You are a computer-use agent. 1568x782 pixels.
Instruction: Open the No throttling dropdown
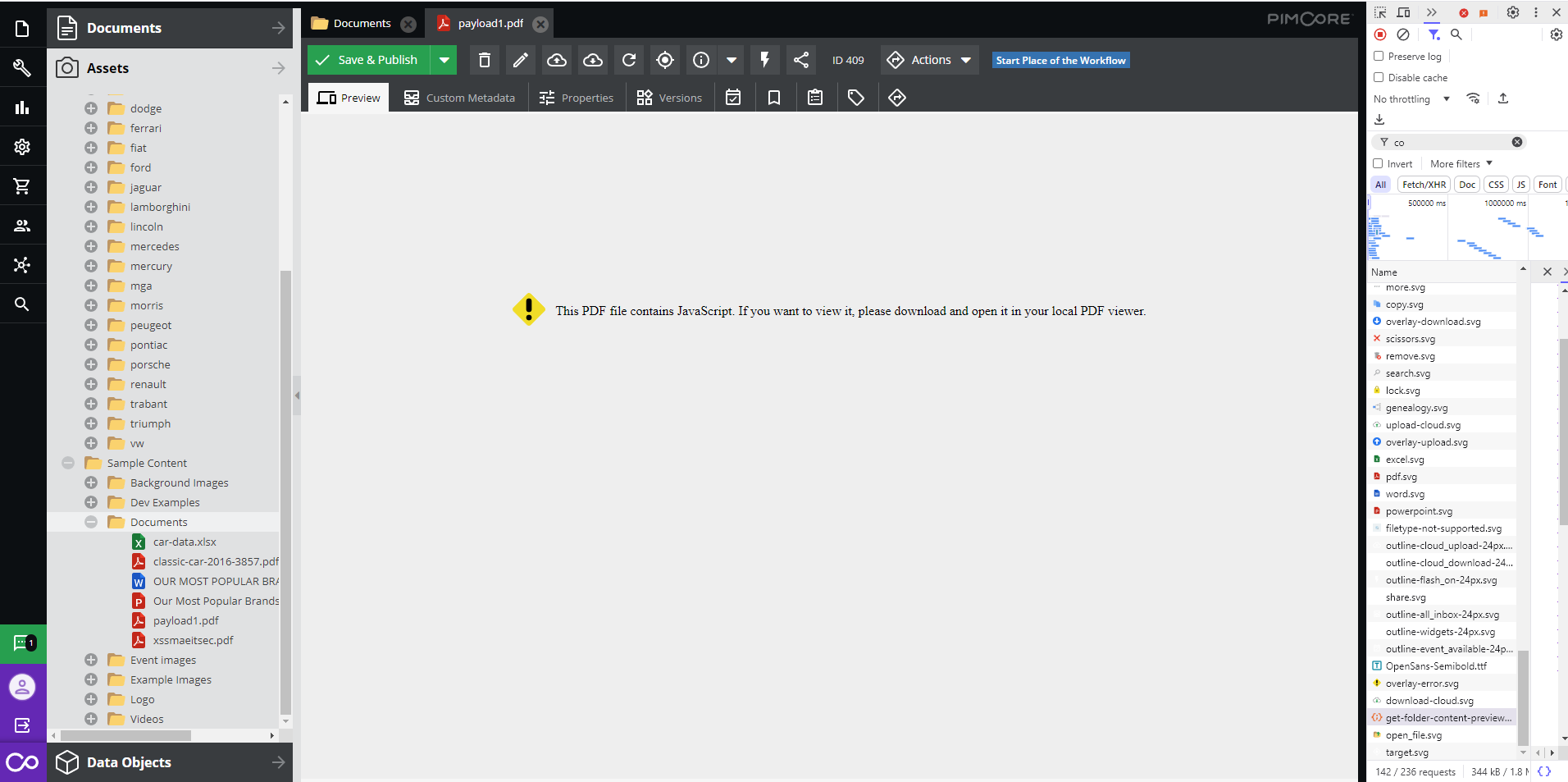[1412, 99]
